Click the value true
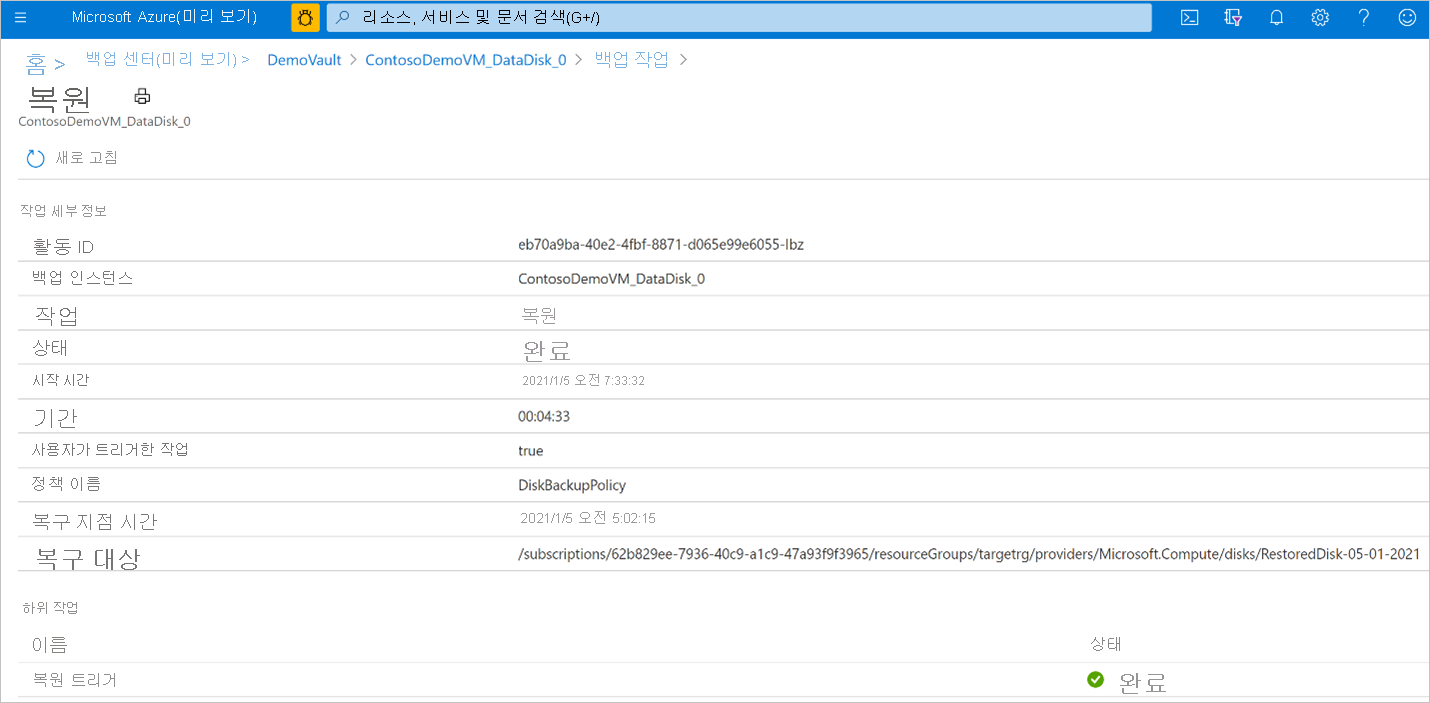The width and height of the screenshot is (1430, 703). [x=531, y=451]
